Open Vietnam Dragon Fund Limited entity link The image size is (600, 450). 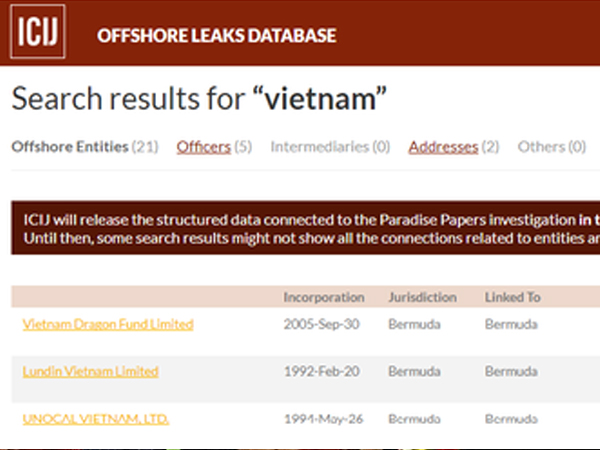coord(108,324)
